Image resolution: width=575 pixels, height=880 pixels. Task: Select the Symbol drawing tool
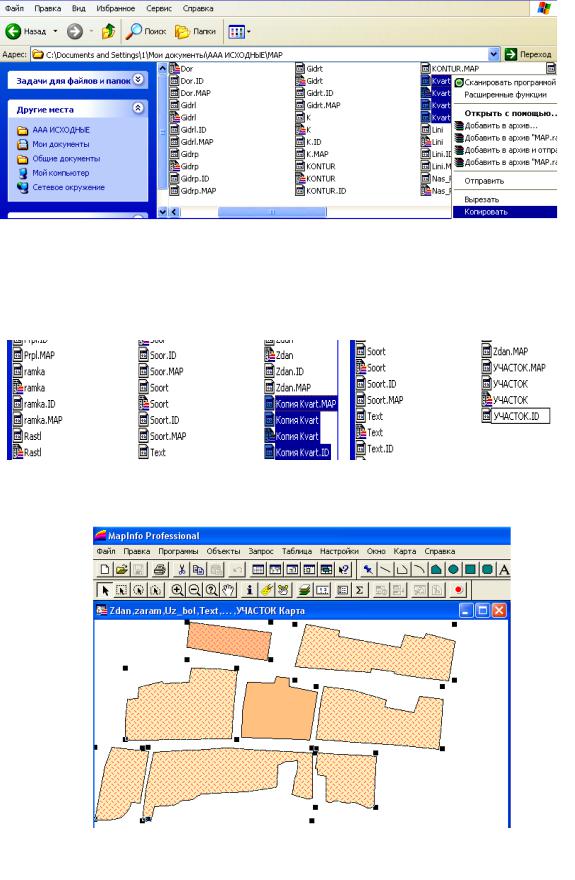coord(368,570)
